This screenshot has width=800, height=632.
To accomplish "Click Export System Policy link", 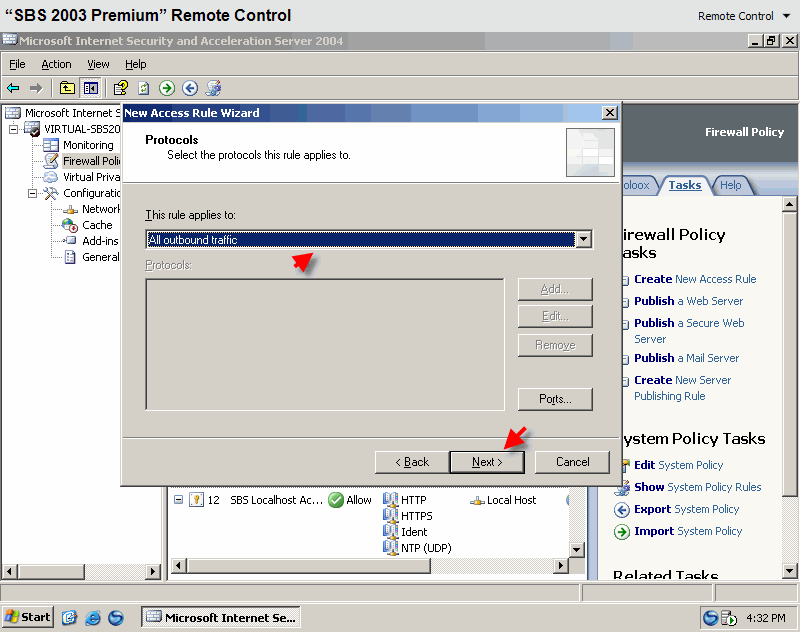I will [686, 509].
